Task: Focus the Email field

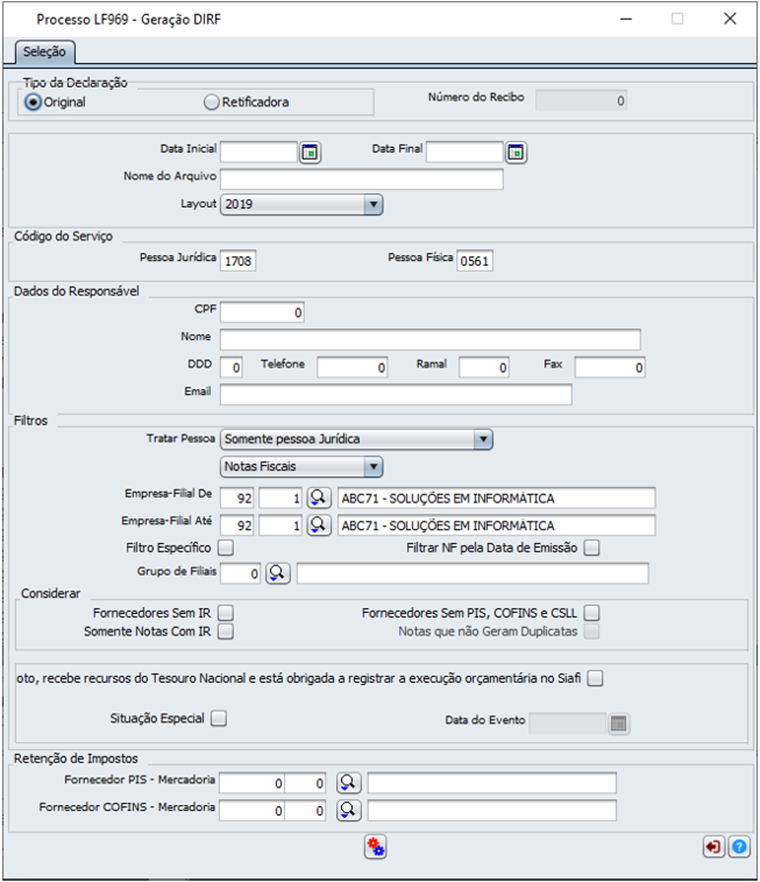Action: [396, 395]
